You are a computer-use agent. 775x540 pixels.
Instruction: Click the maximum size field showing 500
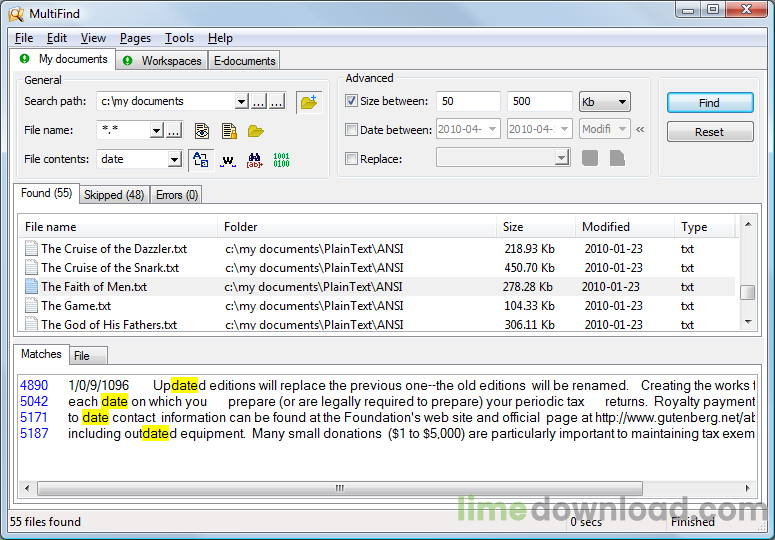pos(539,101)
